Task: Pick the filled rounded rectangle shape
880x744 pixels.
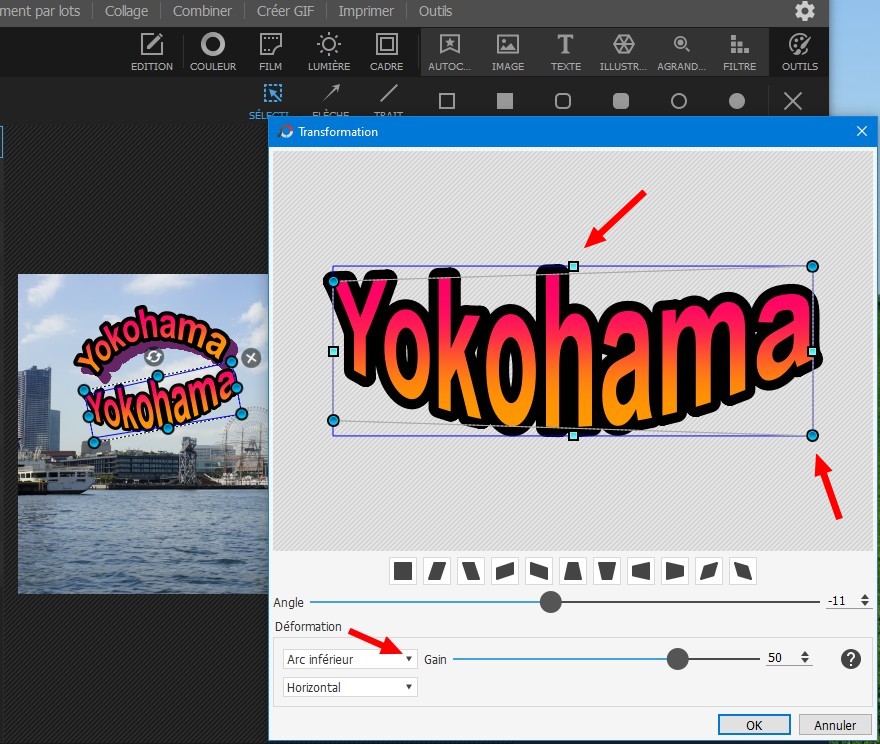Action: click(621, 101)
